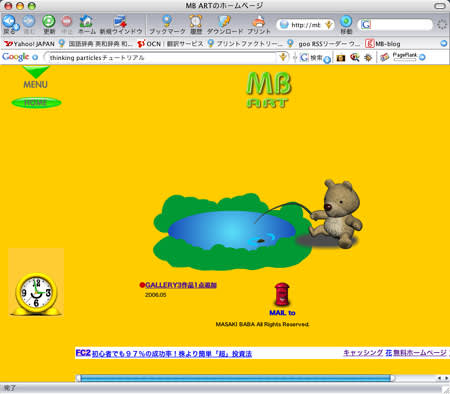Click the scrollbar right arrow
This screenshot has width=450, height=394.
[x=446, y=378]
